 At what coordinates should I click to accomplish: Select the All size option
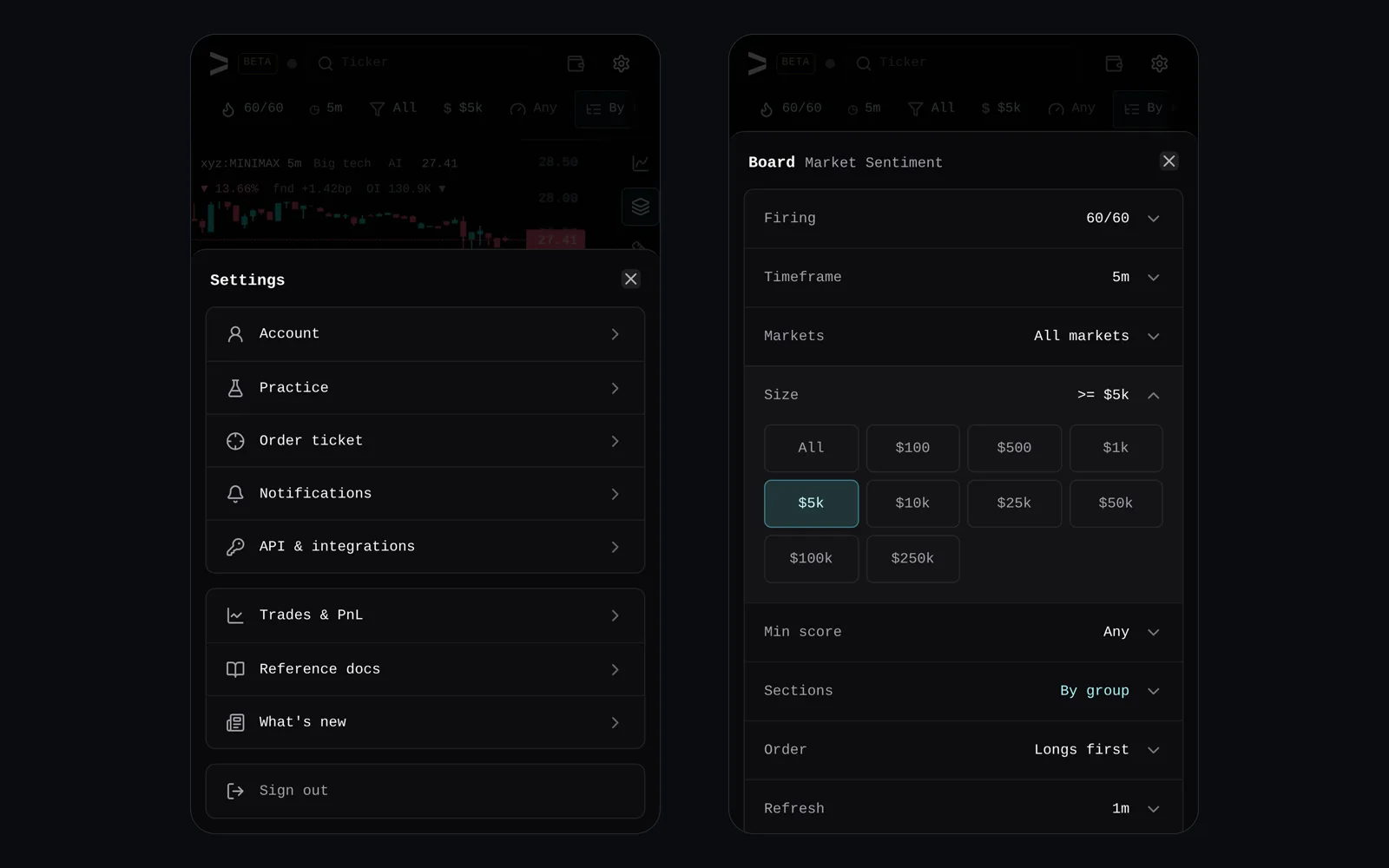[x=811, y=448]
